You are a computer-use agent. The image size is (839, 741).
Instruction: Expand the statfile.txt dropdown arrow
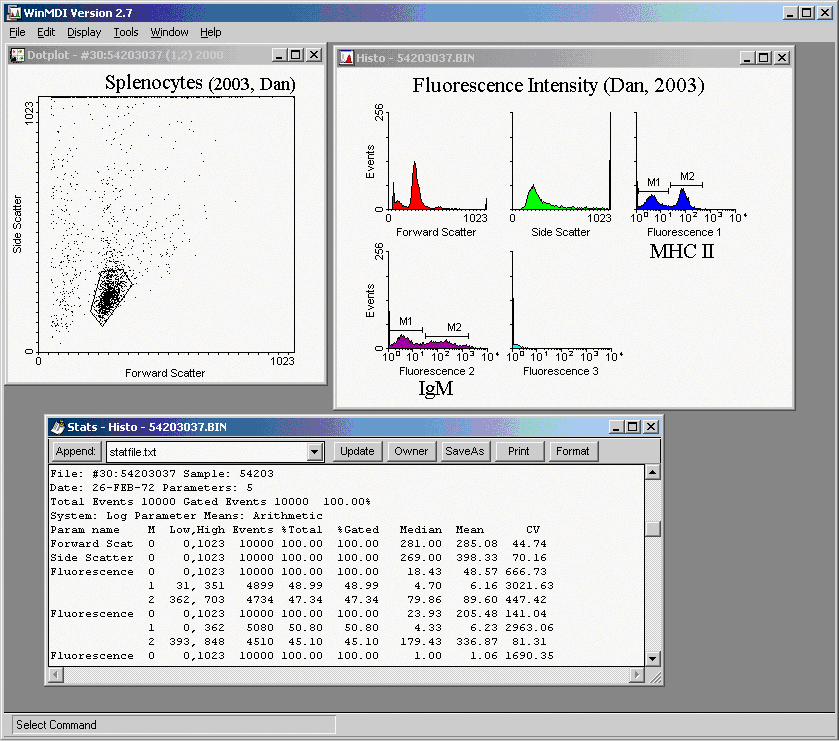coord(314,452)
